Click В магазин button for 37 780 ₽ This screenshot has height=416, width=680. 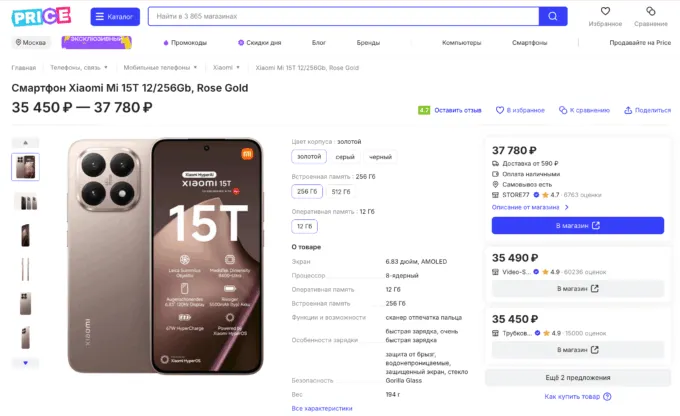577,226
